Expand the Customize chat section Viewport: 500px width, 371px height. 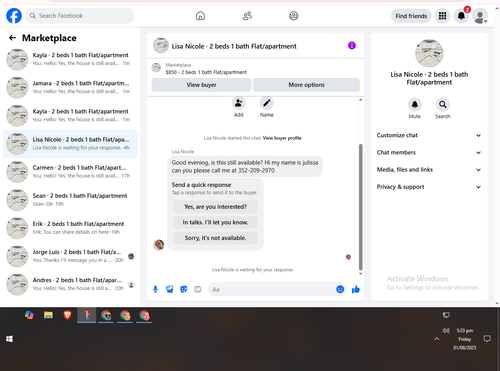pos(429,135)
